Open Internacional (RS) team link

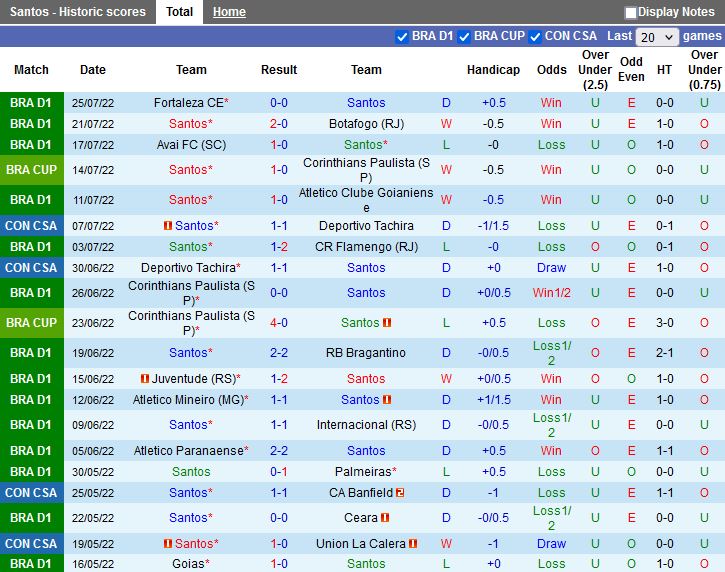point(366,425)
